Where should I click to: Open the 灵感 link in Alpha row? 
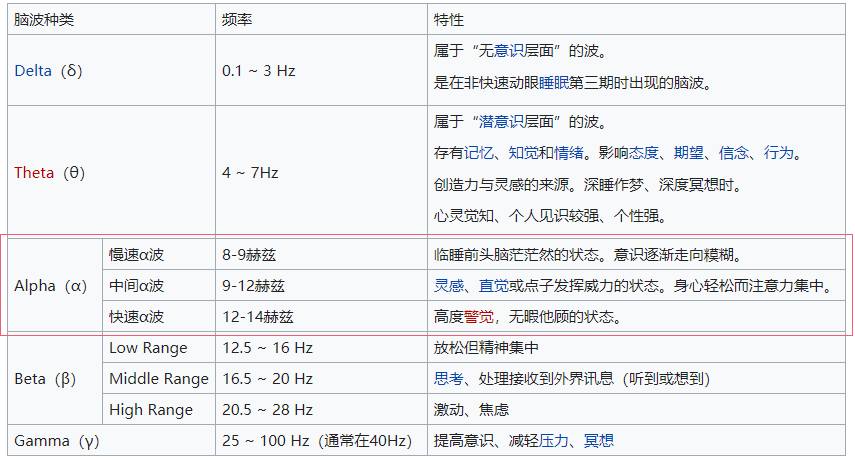(x=449, y=286)
